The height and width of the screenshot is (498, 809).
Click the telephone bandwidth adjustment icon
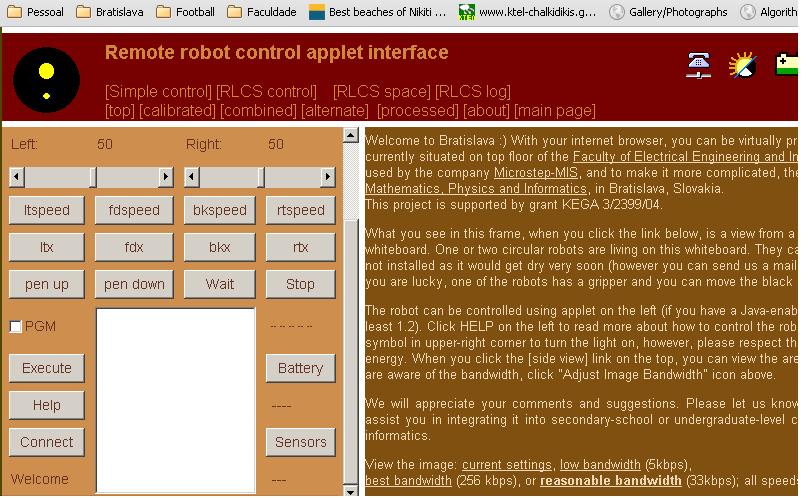coord(698,65)
